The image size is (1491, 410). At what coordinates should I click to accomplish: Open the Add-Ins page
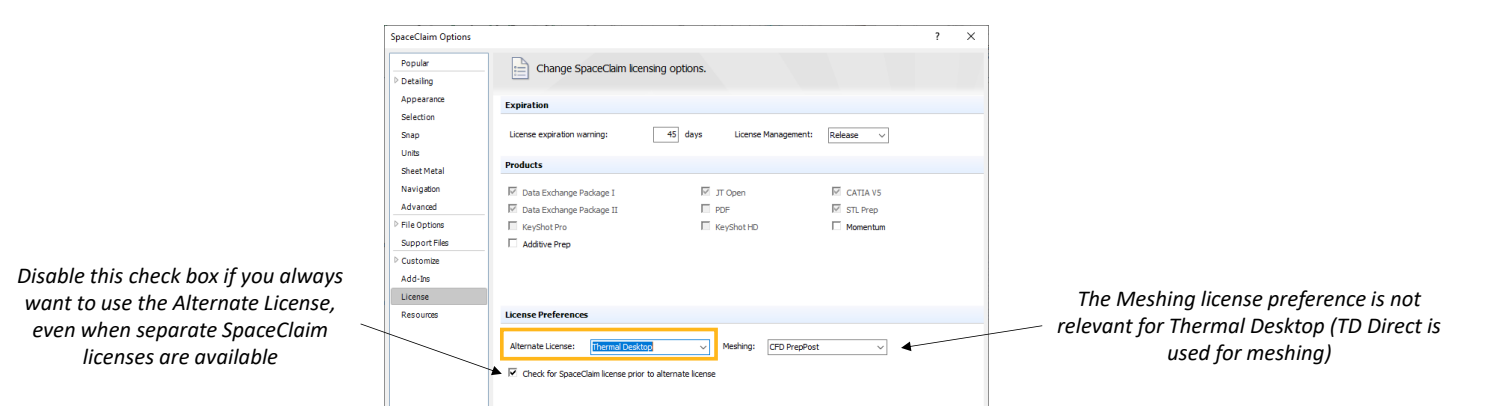[415, 278]
